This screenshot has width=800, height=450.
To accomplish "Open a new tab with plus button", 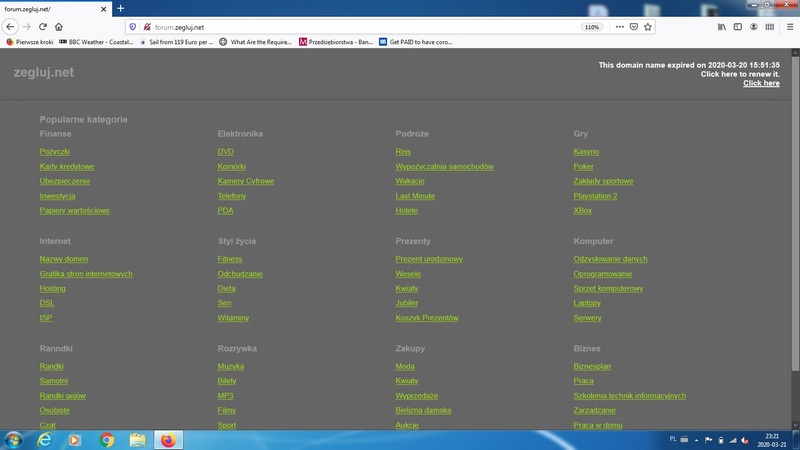I will pyautogui.click(x=121, y=8).
